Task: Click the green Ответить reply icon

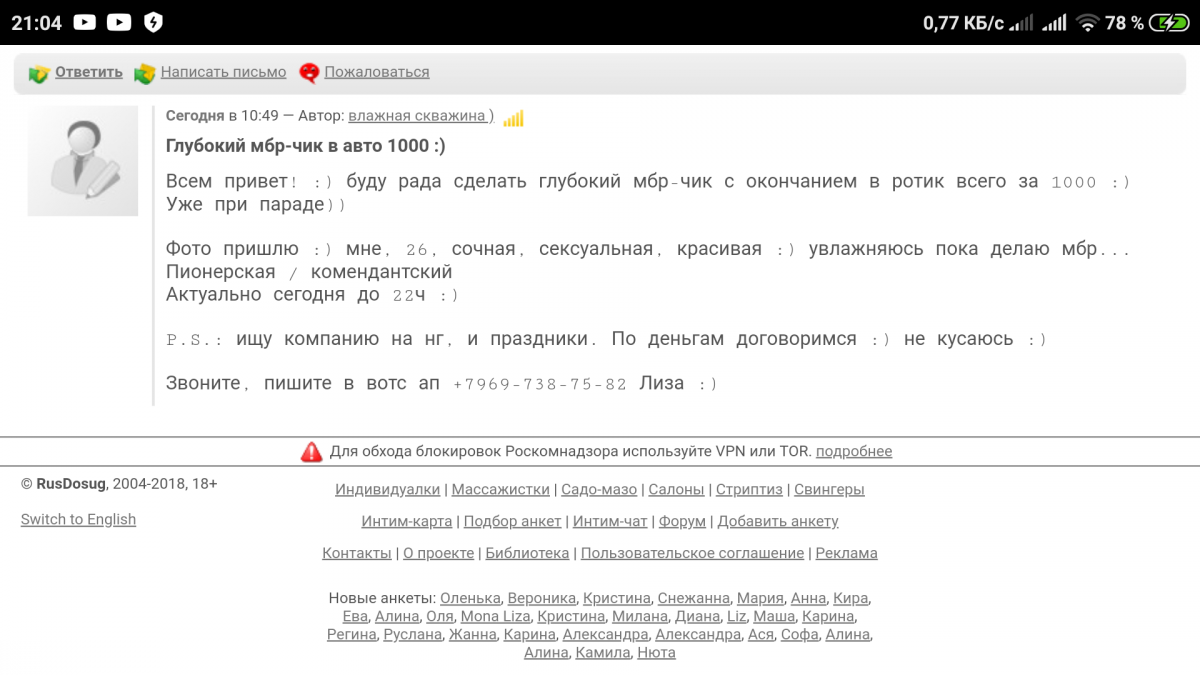Action: (39, 73)
